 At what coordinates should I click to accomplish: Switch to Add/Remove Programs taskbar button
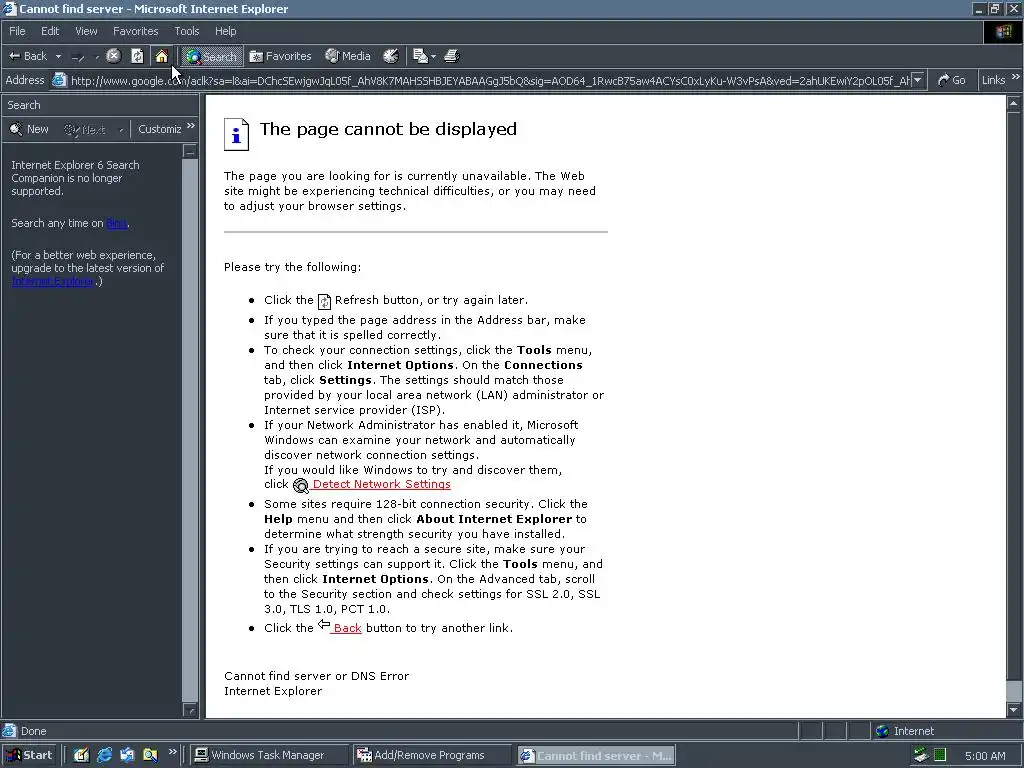pyautogui.click(x=431, y=755)
